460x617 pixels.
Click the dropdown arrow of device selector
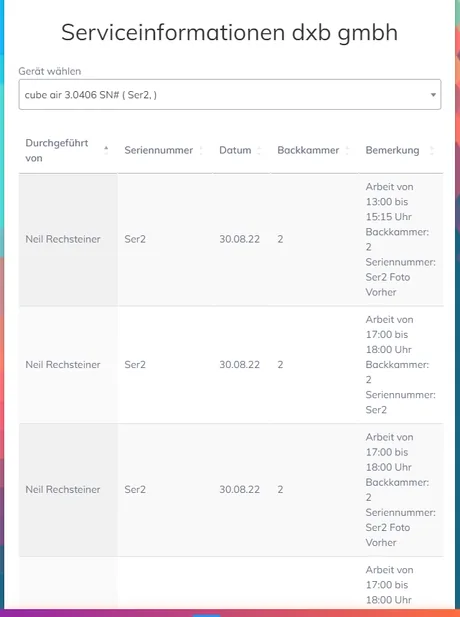pos(433,95)
